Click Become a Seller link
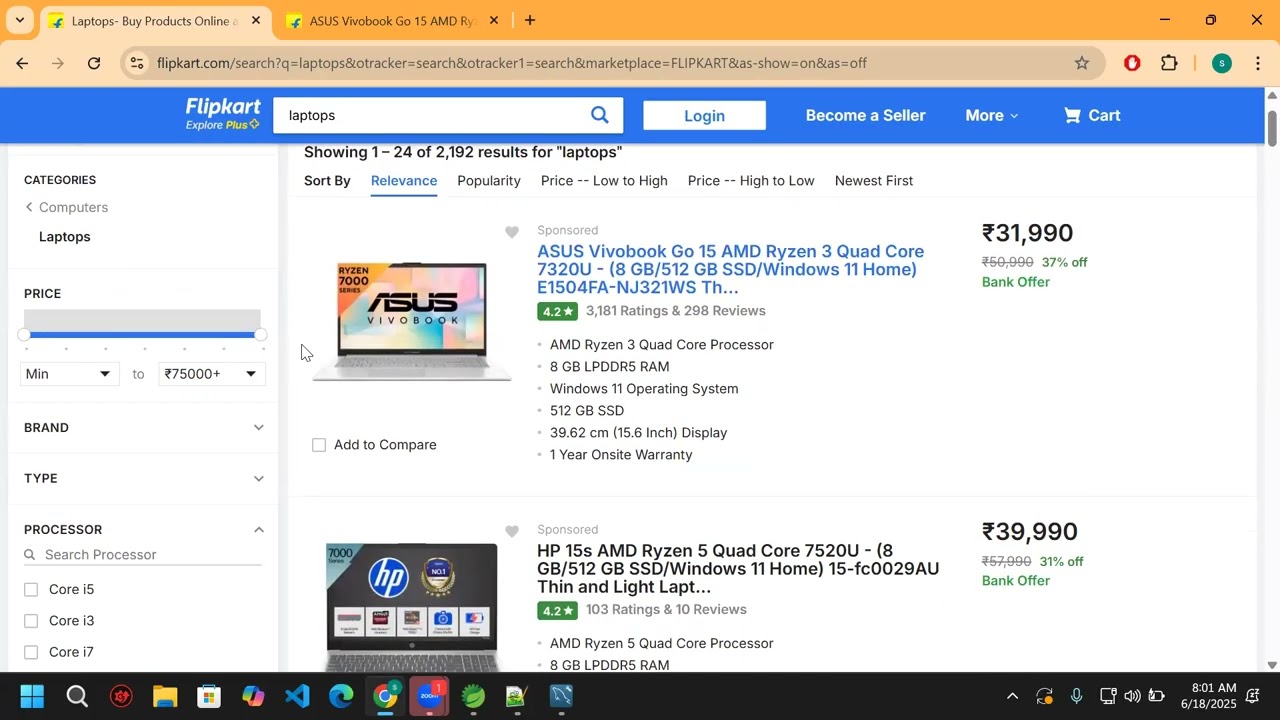1280x720 pixels. point(866,115)
